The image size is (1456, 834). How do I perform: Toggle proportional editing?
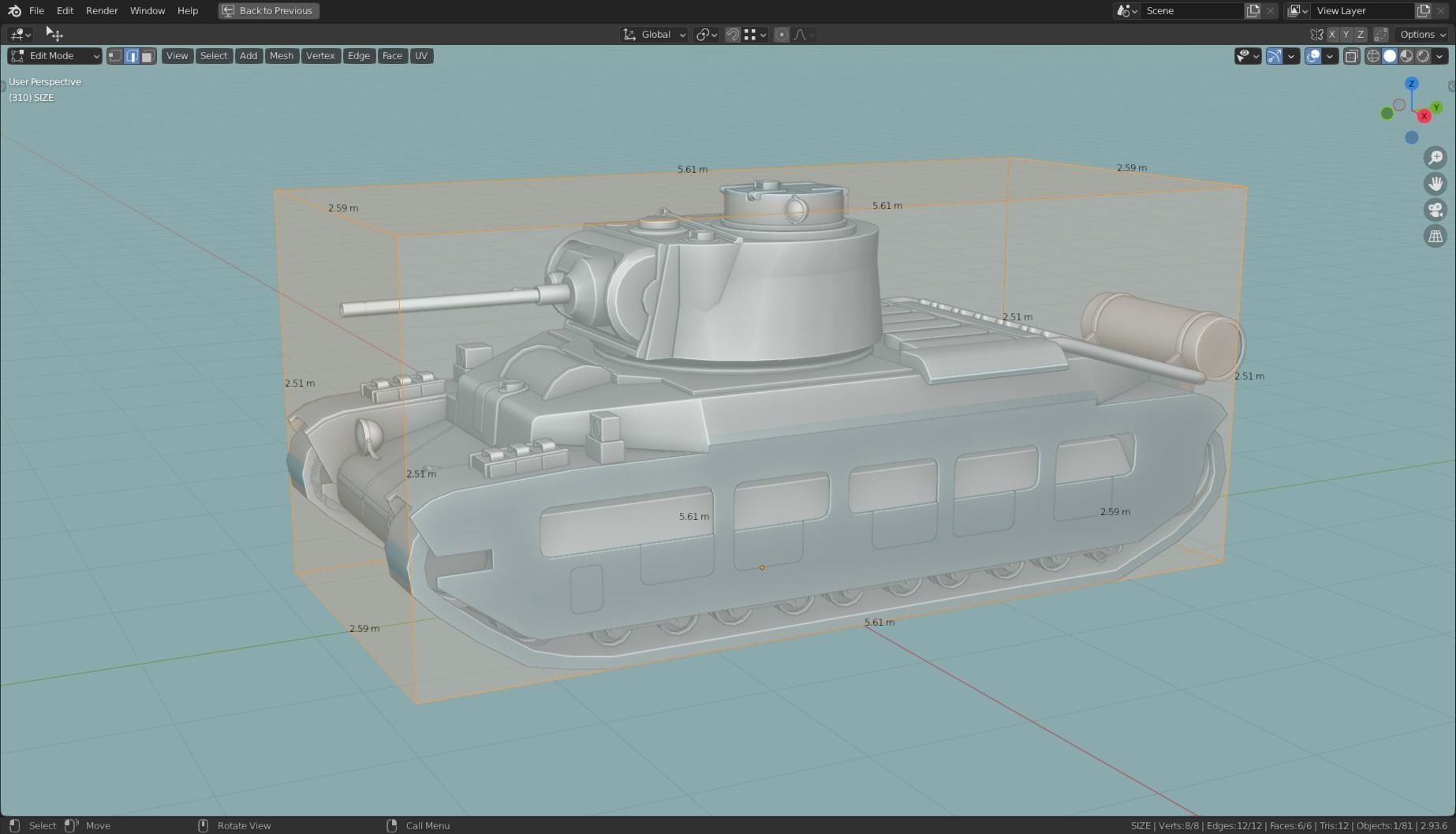(782, 34)
